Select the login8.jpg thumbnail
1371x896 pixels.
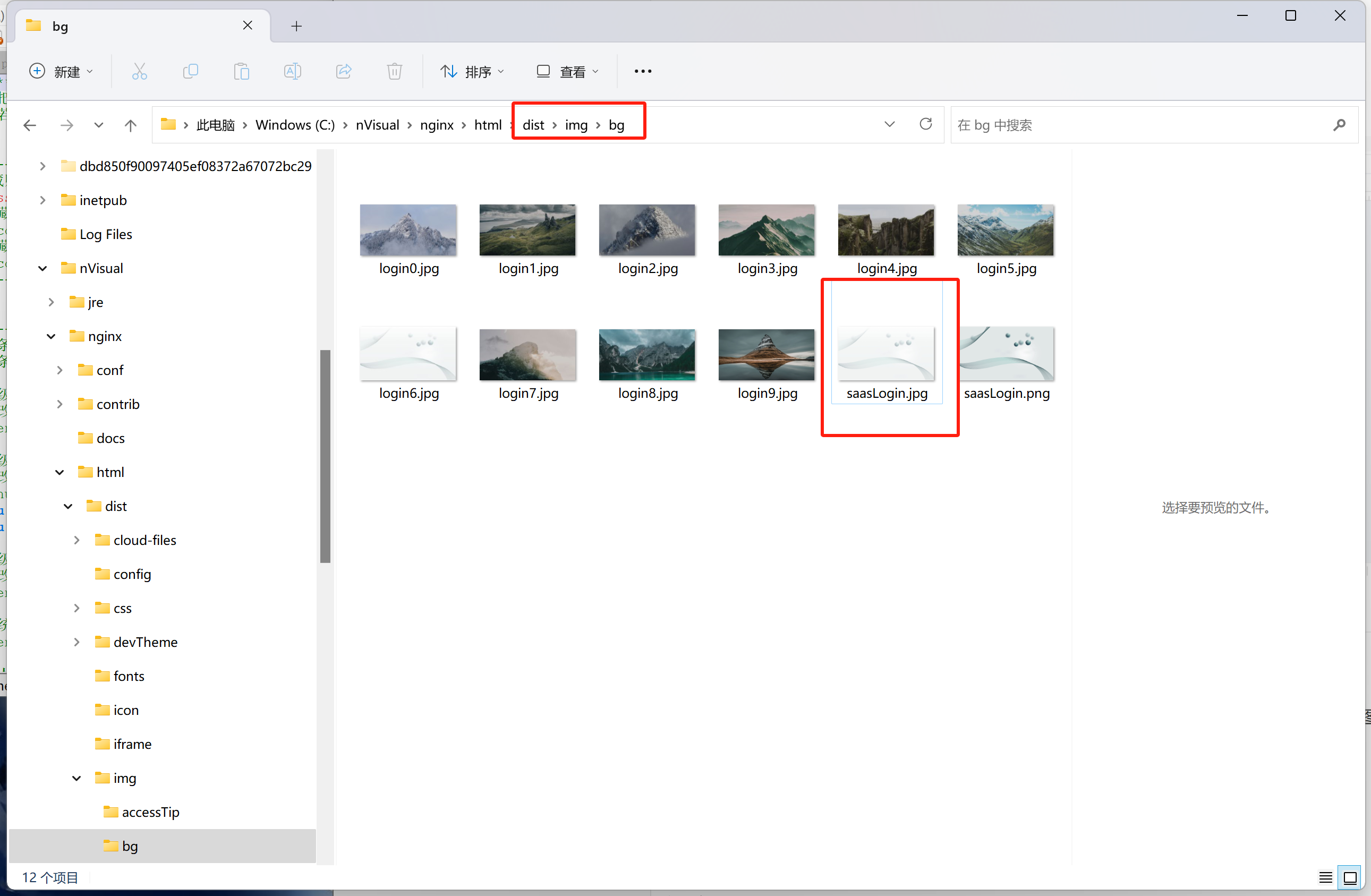click(647, 355)
